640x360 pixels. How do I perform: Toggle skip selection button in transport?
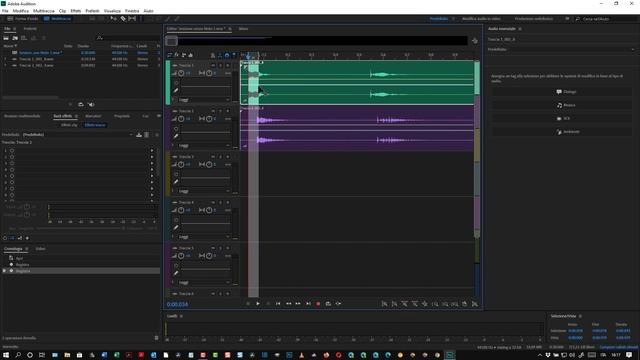[x=338, y=304]
